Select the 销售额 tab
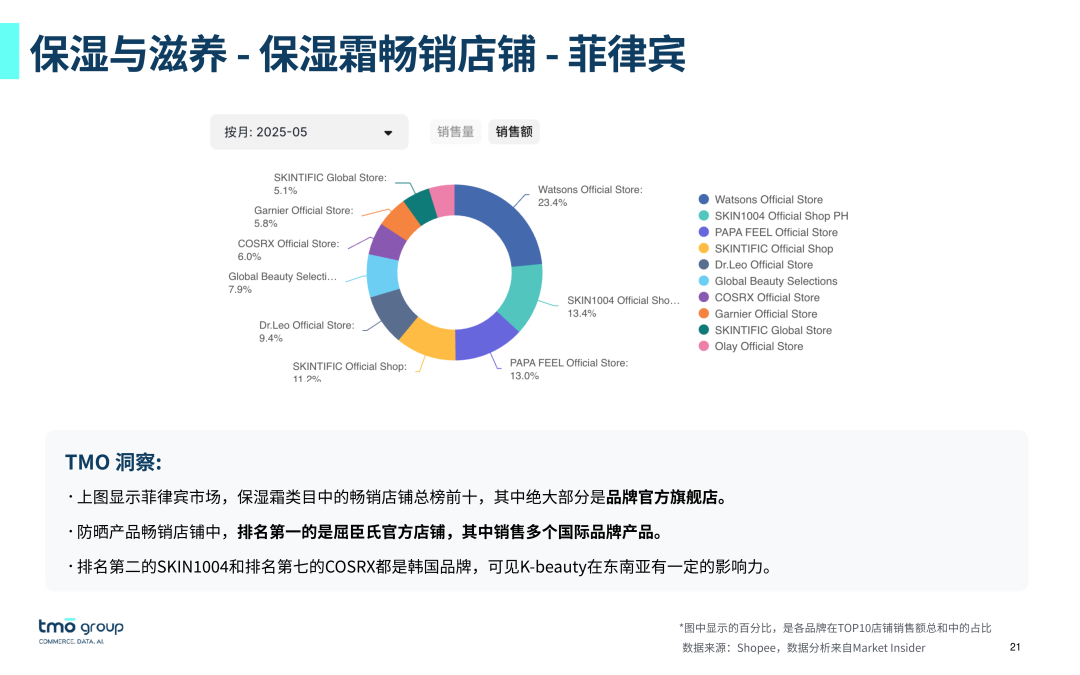Image resolution: width=1080 pixels, height=675 pixels. coord(514,132)
